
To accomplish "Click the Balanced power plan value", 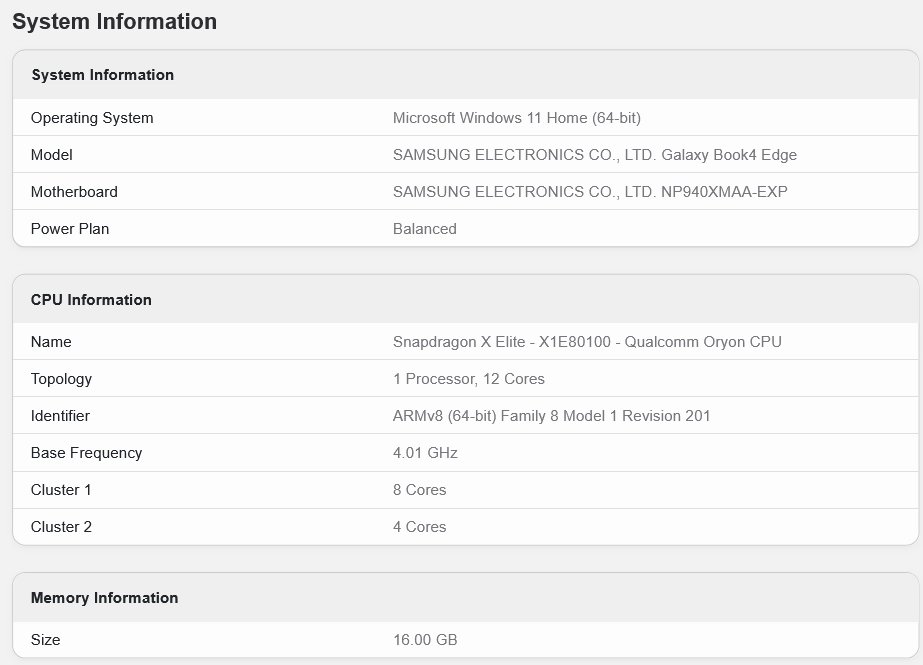I will click(x=424, y=229).
